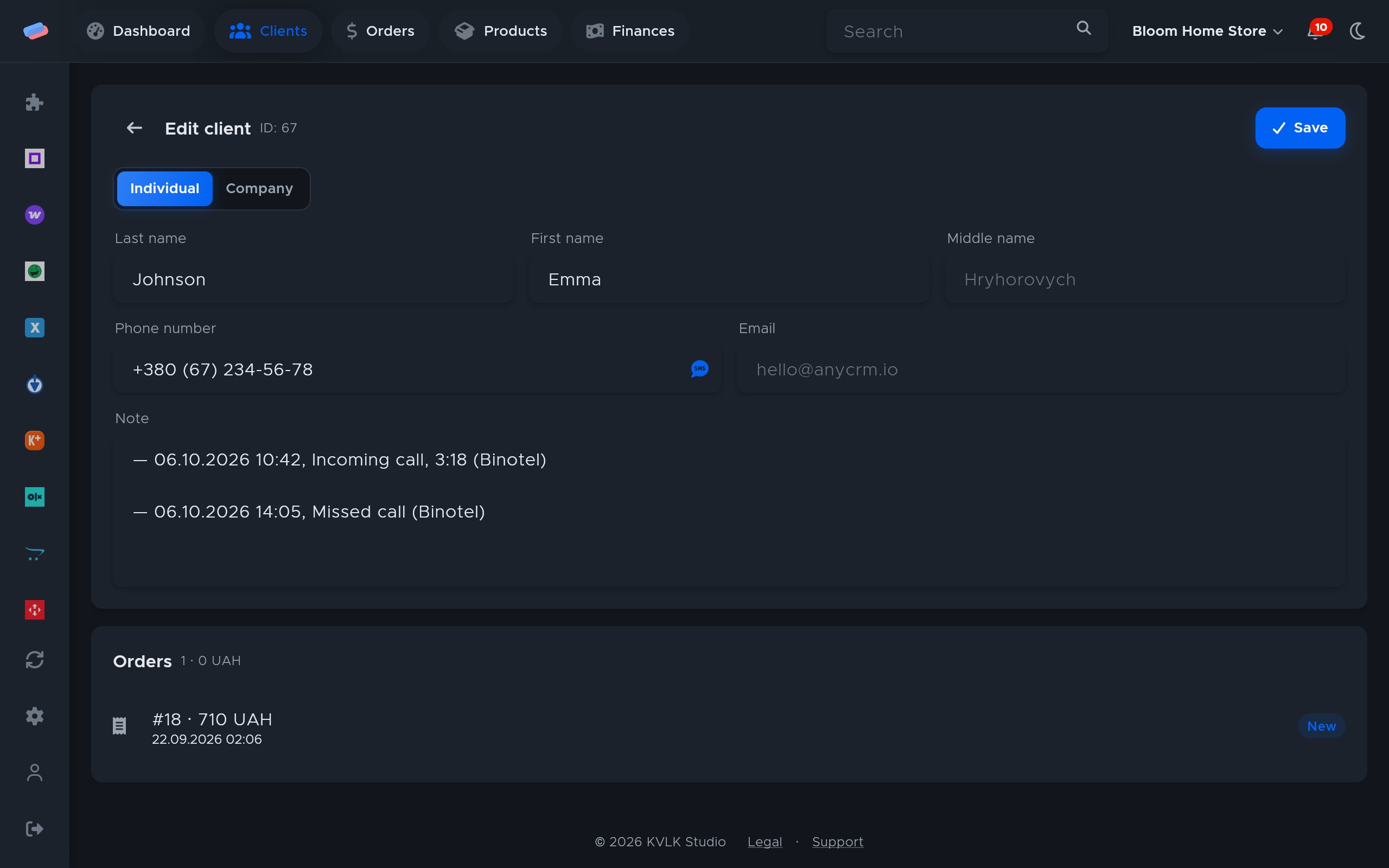Click the app logo in top-left corner

click(x=36, y=30)
